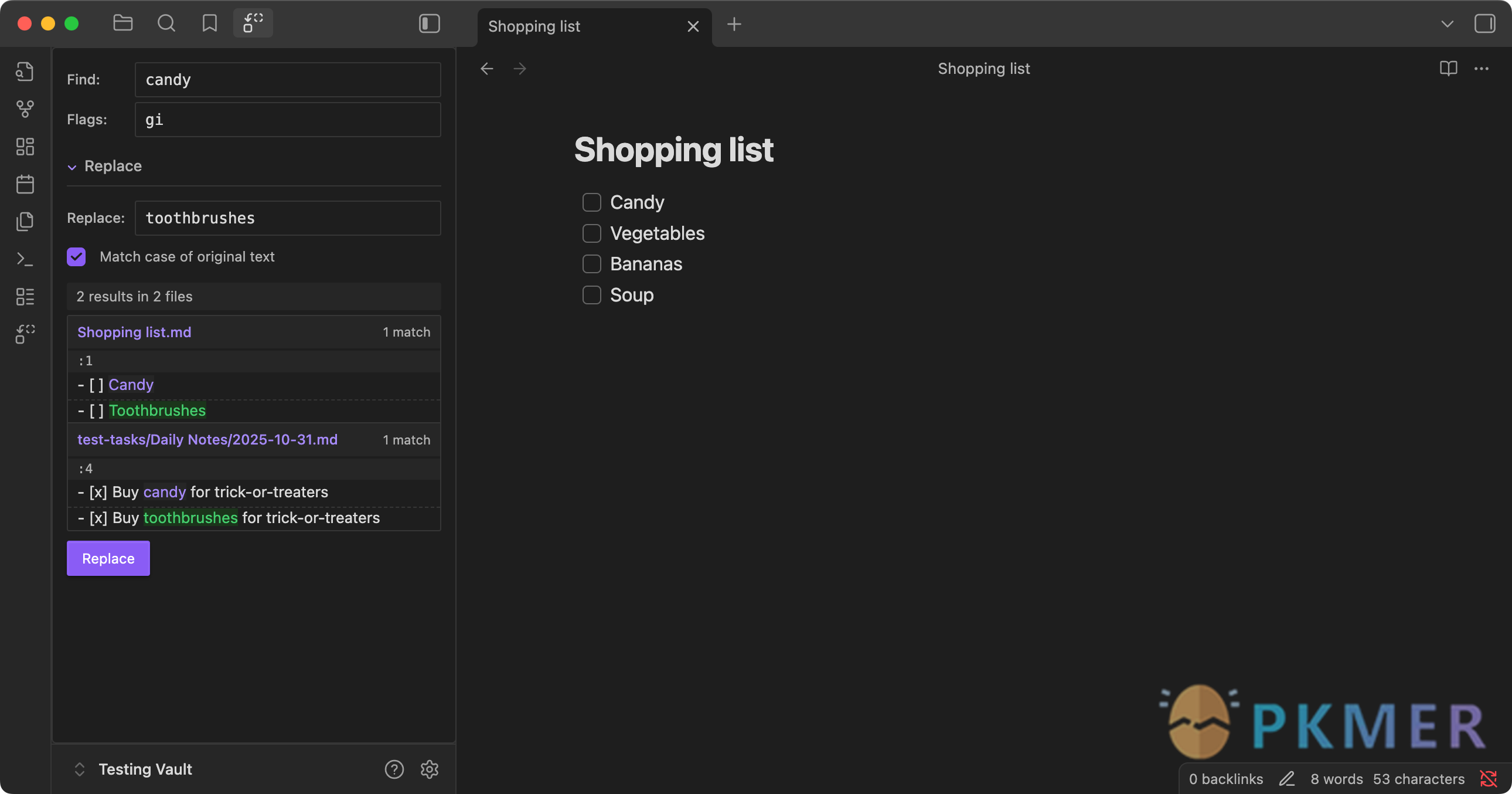Click the 0 backlinks status item

point(1225,779)
